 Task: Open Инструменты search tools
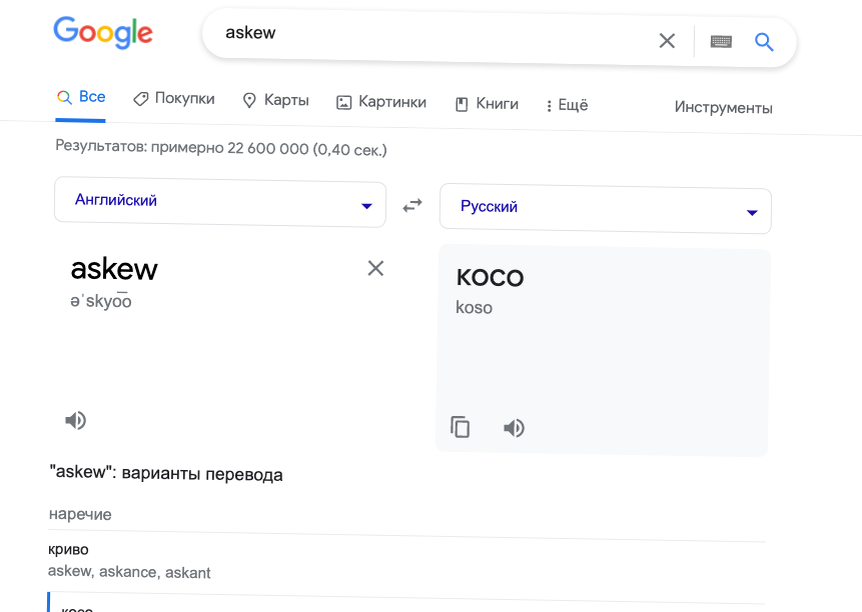(x=723, y=107)
